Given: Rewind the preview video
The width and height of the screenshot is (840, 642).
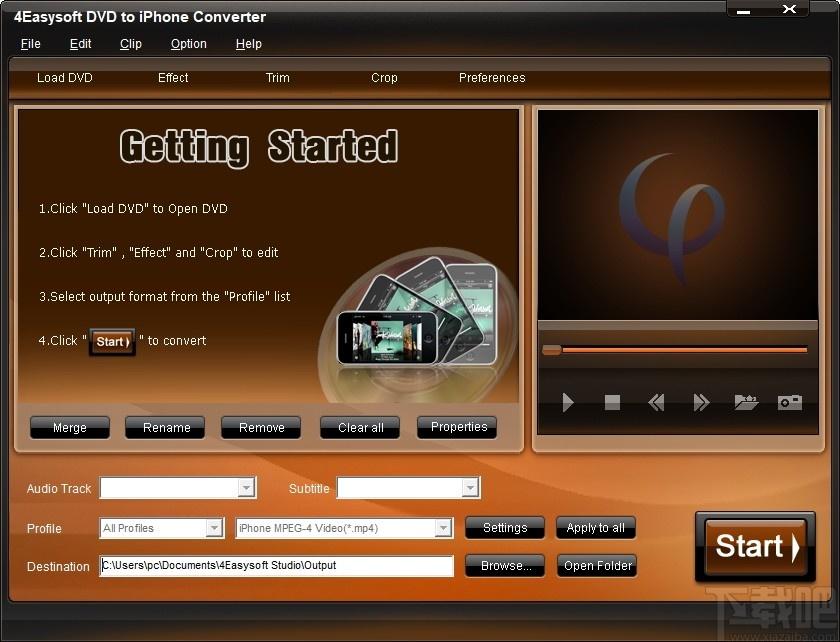Looking at the screenshot, I should coord(656,402).
